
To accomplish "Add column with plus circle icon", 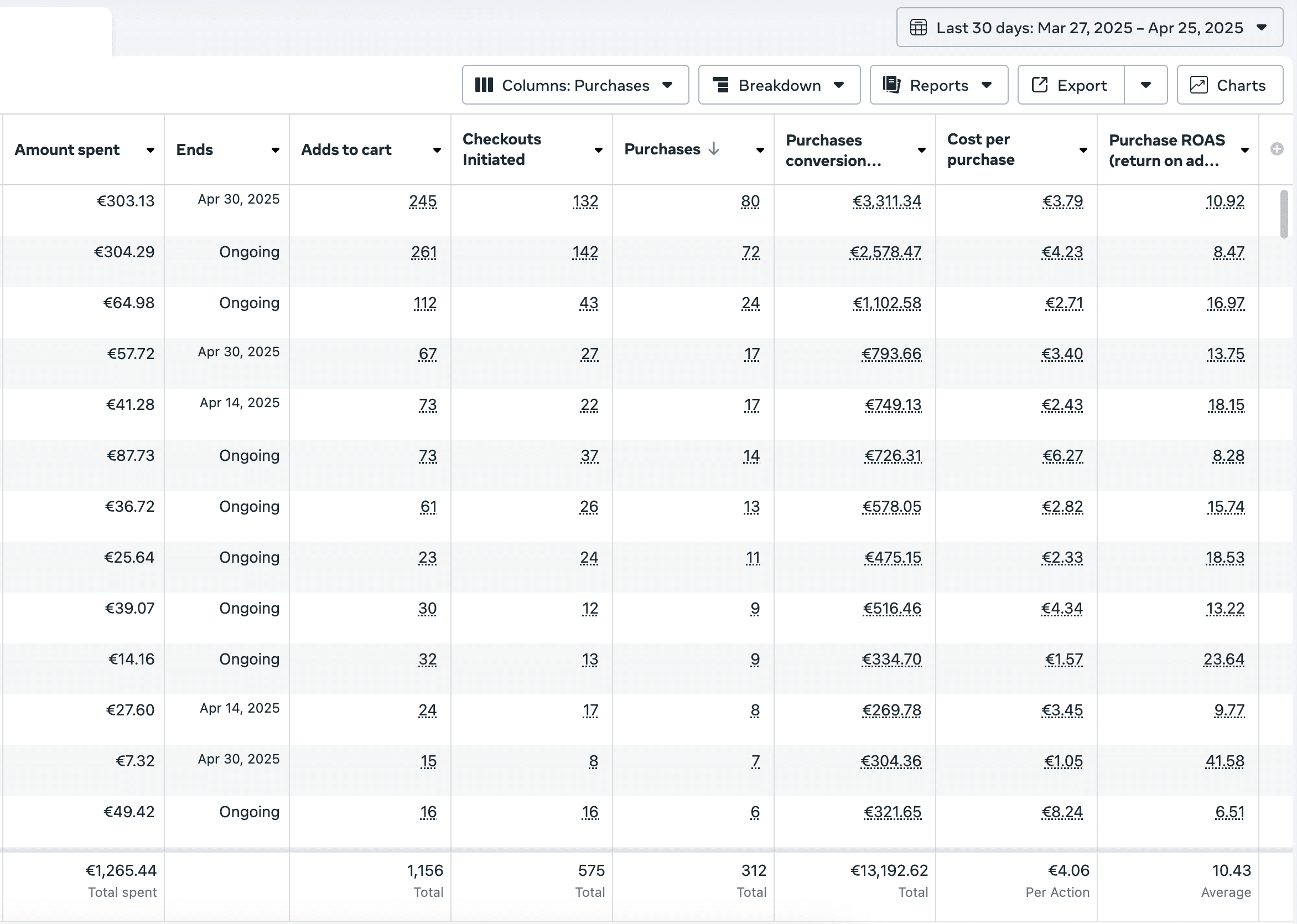I will [1277, 149].
